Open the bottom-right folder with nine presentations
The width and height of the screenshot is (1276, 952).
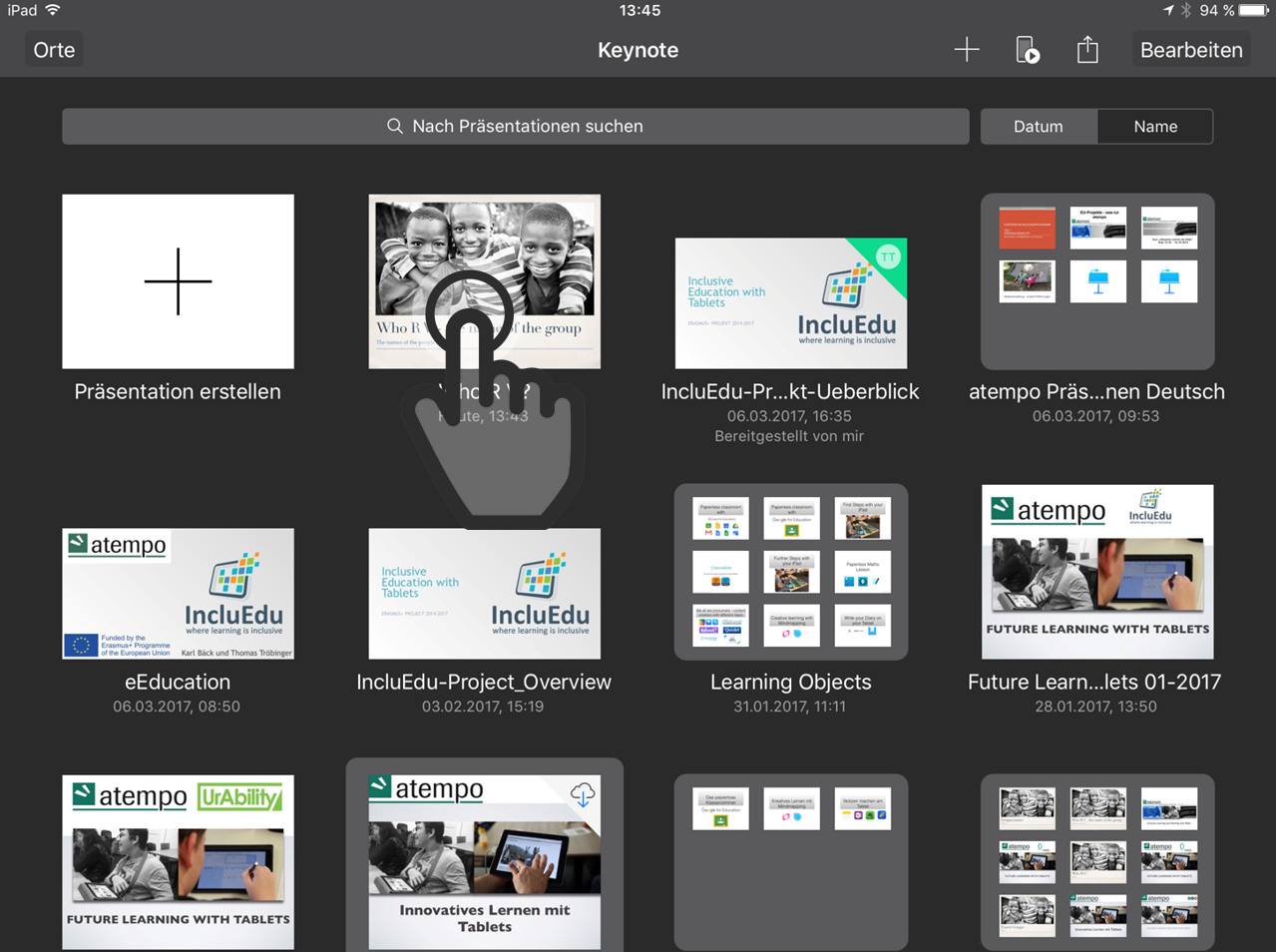coord(1097,862)
